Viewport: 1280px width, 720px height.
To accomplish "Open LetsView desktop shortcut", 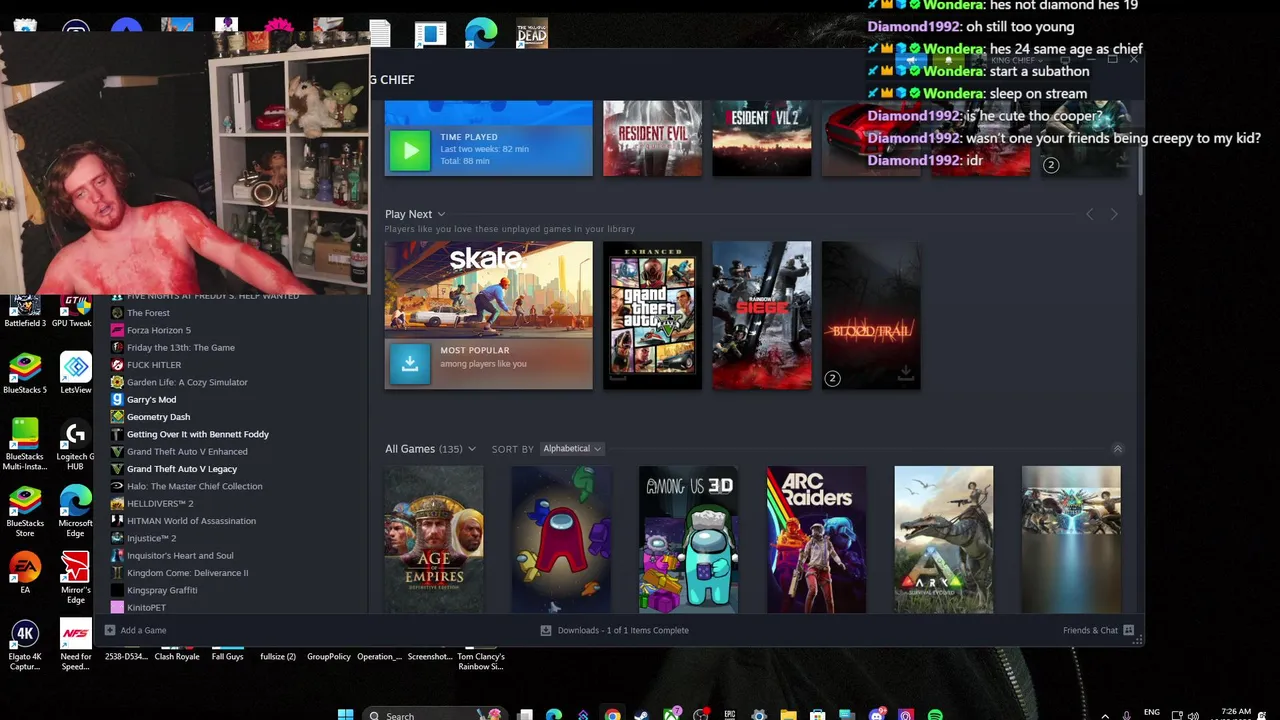I will coord(75,374).
